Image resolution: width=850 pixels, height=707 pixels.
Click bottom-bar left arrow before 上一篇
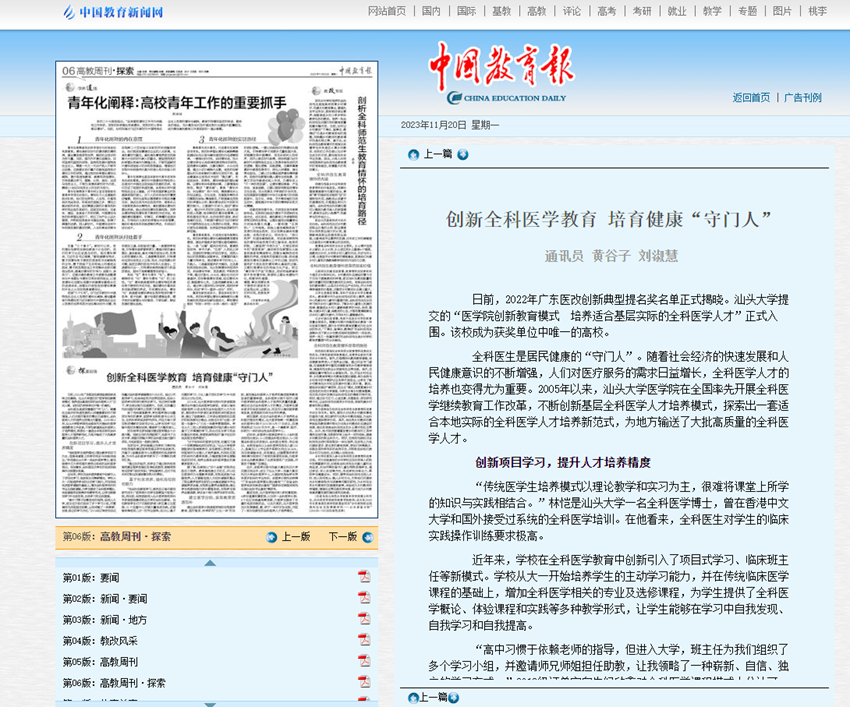pyautogui.click(x=413, y=698)
